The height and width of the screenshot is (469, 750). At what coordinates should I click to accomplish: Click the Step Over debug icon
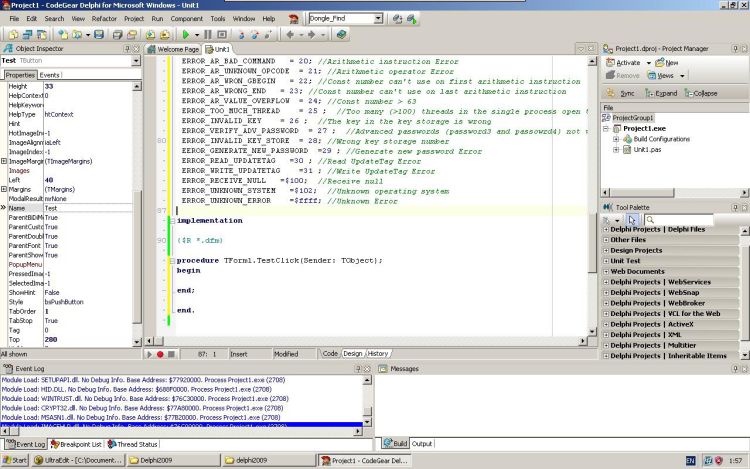coord(254,34)
